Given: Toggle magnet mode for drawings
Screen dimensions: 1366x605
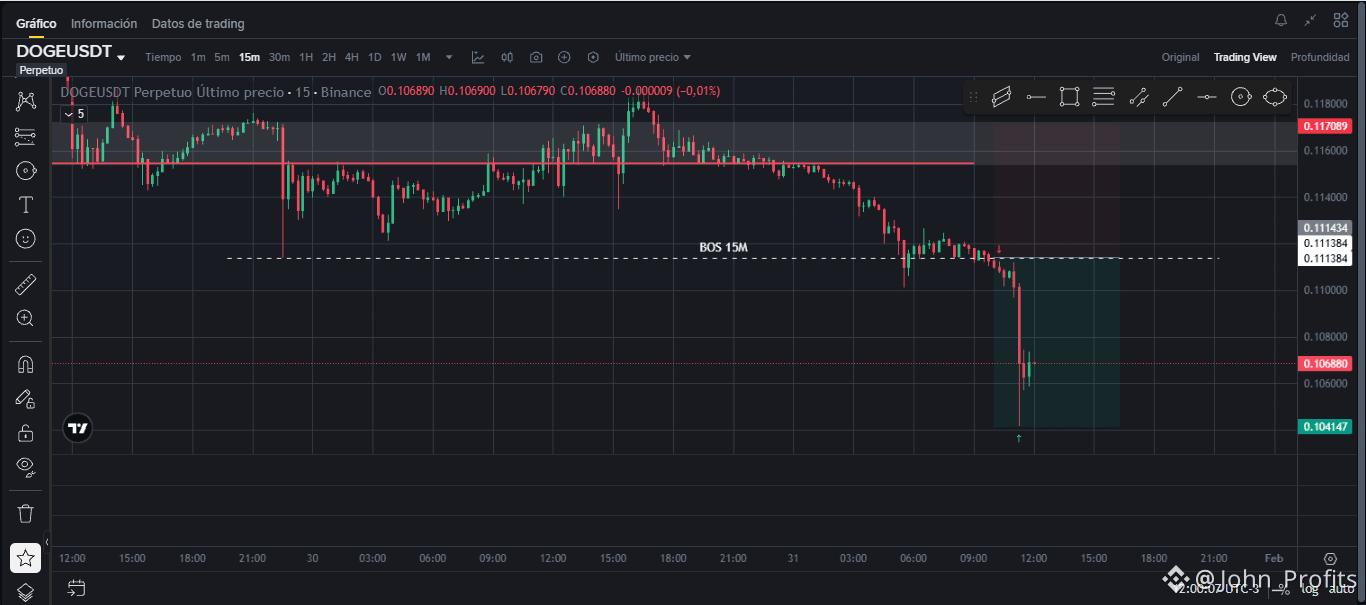Looking at the screenshot, I should tap(26, 364).
